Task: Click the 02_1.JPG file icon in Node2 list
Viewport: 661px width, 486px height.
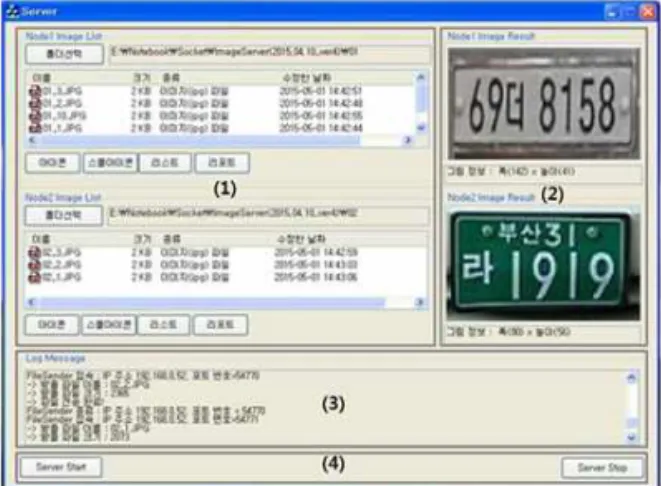Action: point(34,277)
